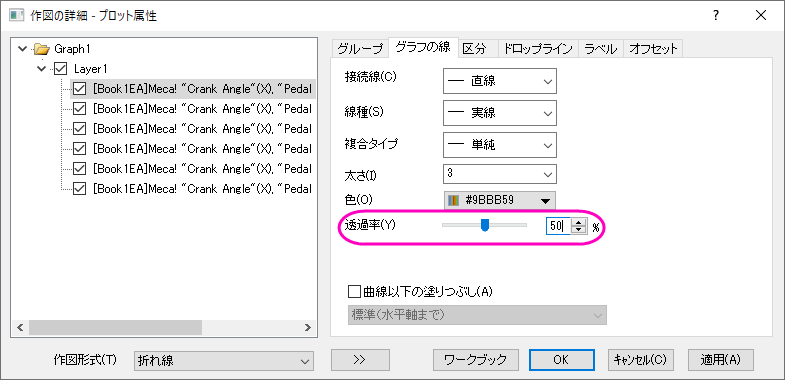785x380 pixels.
Task: Select the Graph1 tree item label
Action: click(72, 49)
